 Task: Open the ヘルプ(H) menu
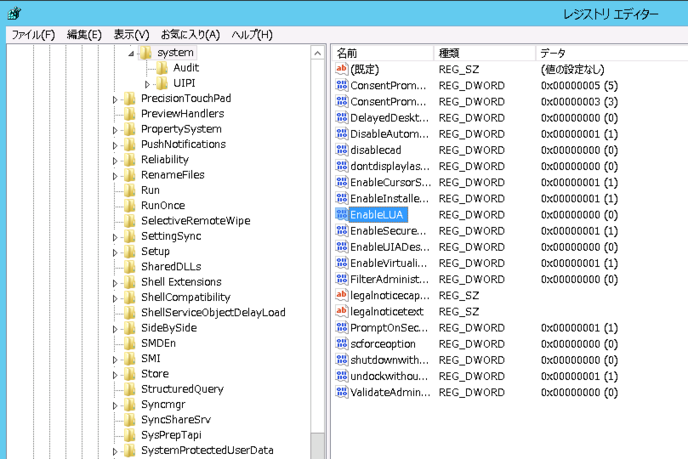[x=252, y=35]
